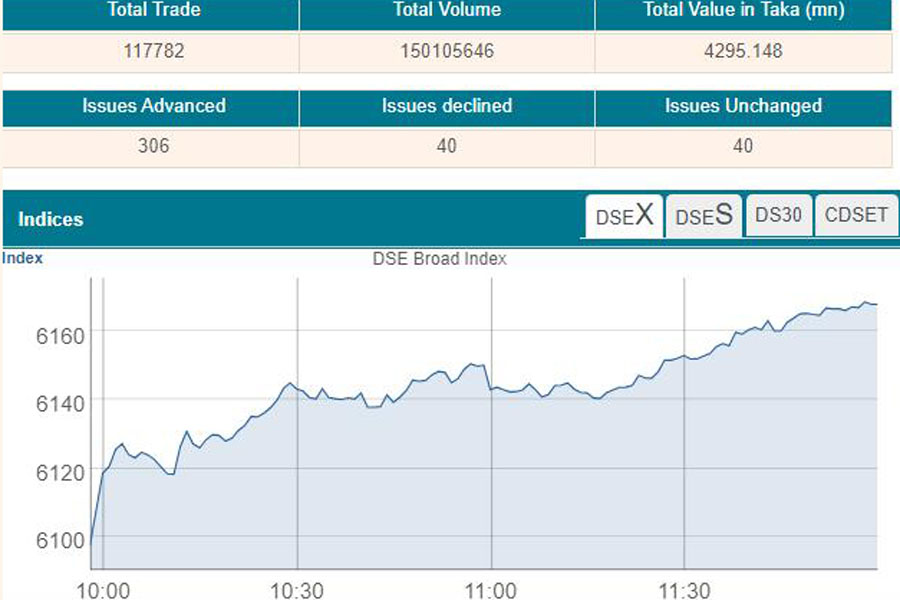Click the Indices section heading
900x600 pixels.
[x=50, y=219]
